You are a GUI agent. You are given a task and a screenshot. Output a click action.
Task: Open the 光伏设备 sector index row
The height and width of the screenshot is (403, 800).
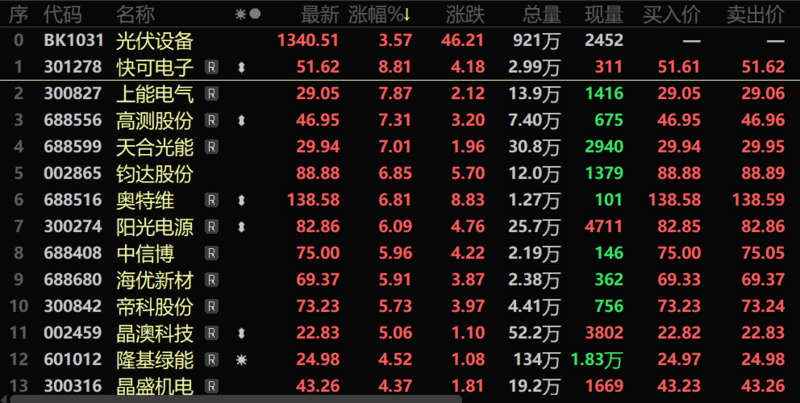(x=400, y=40)
